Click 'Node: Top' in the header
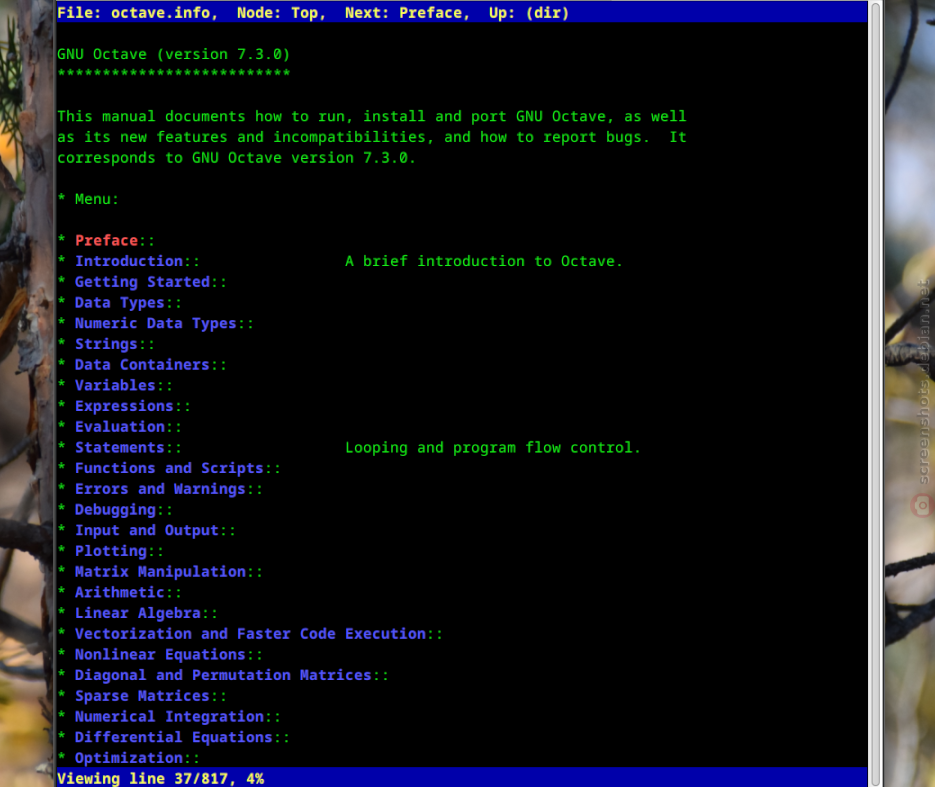The image size is (935, 787). click(281, 13)
